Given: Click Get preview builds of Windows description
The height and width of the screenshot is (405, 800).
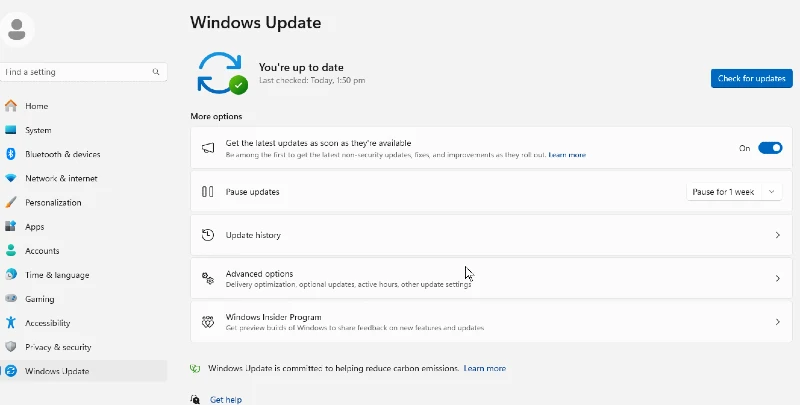Looking at the screenshot, I should [x=355, y=327].
